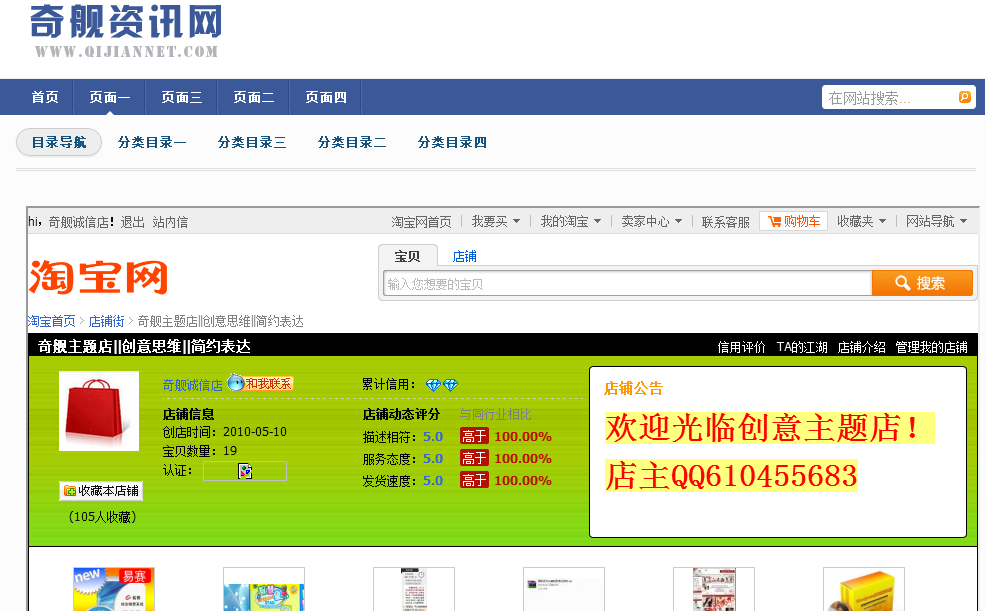Screen dimensions: 985x611
Task: Click the orange search icon in site search
Action: click(964, 97)
